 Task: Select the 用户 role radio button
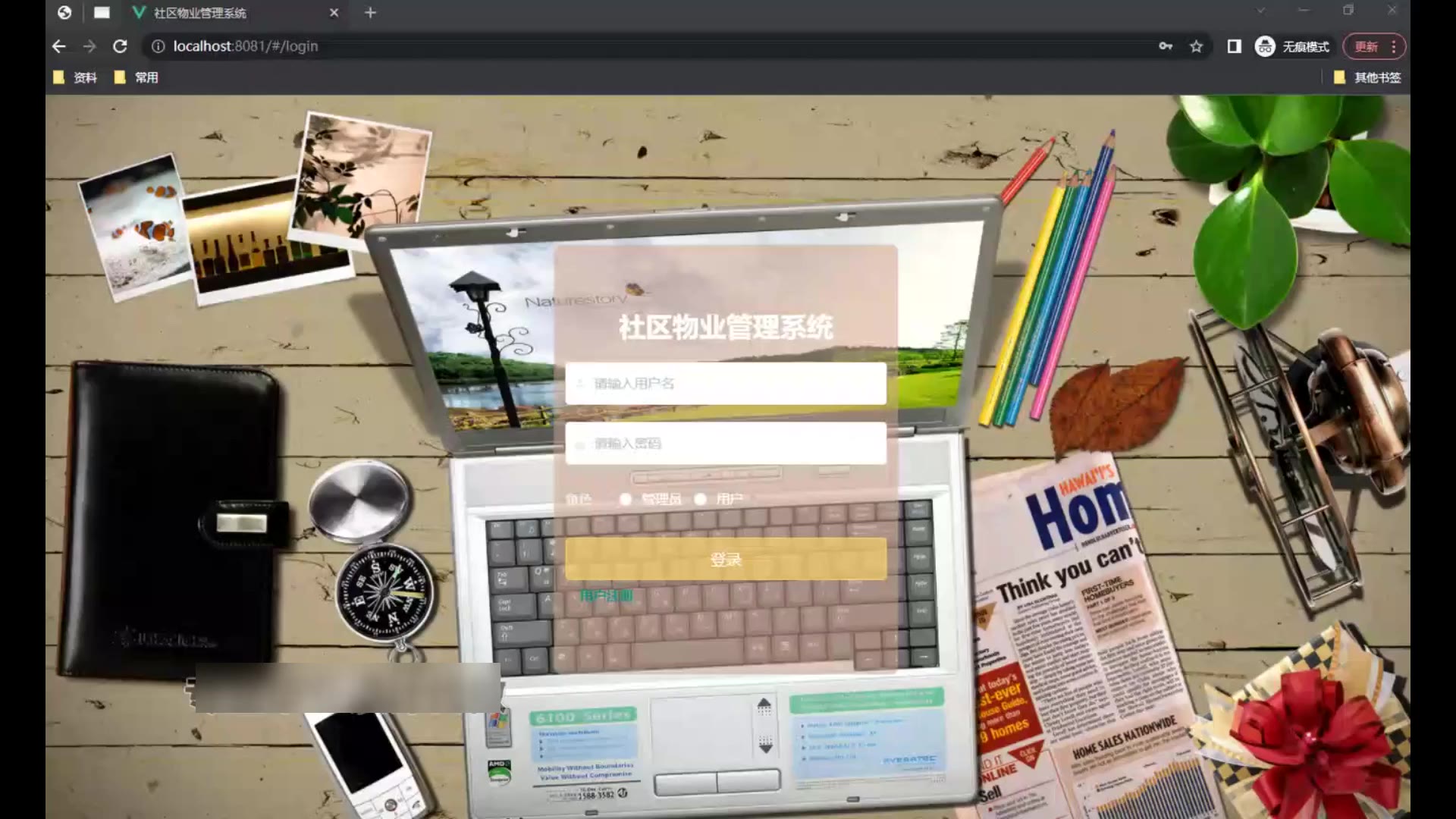(701, 499)
